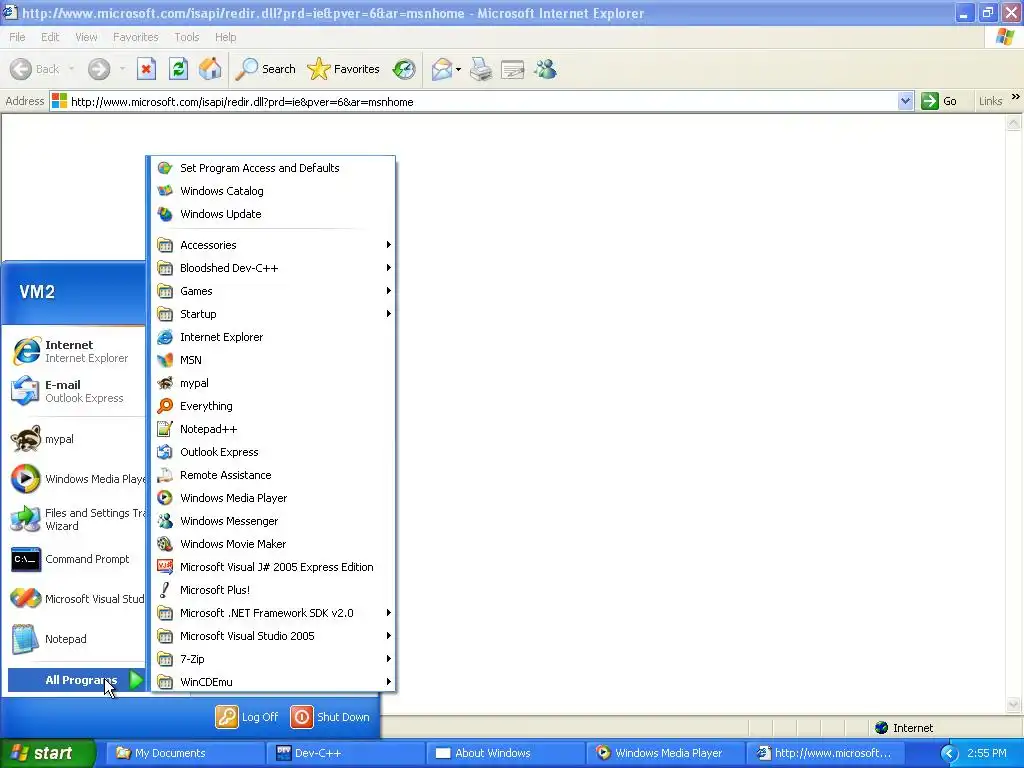
Task: Click All Programs in Start menu
Action: tap(76, 680)
